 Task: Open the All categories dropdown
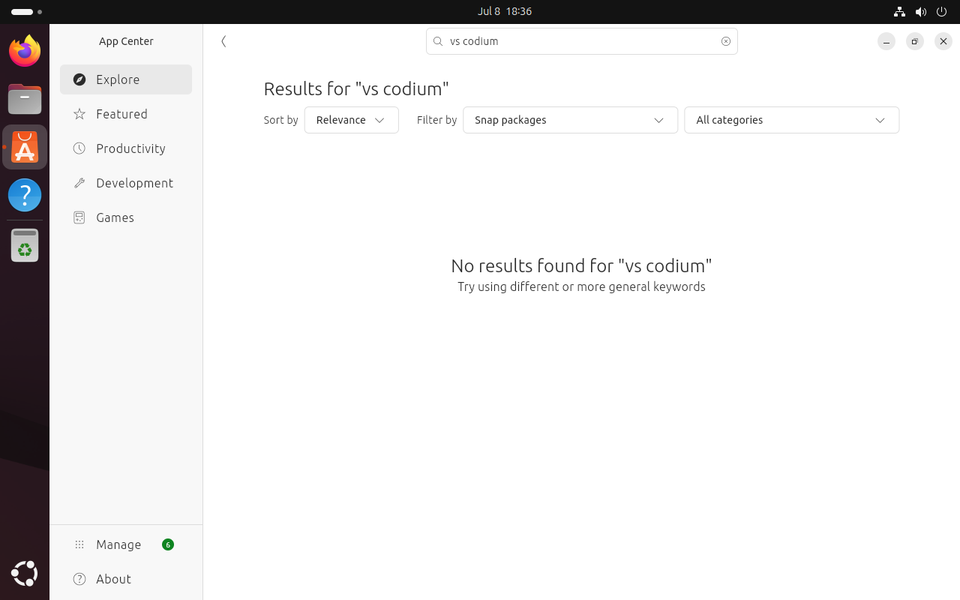792,120
